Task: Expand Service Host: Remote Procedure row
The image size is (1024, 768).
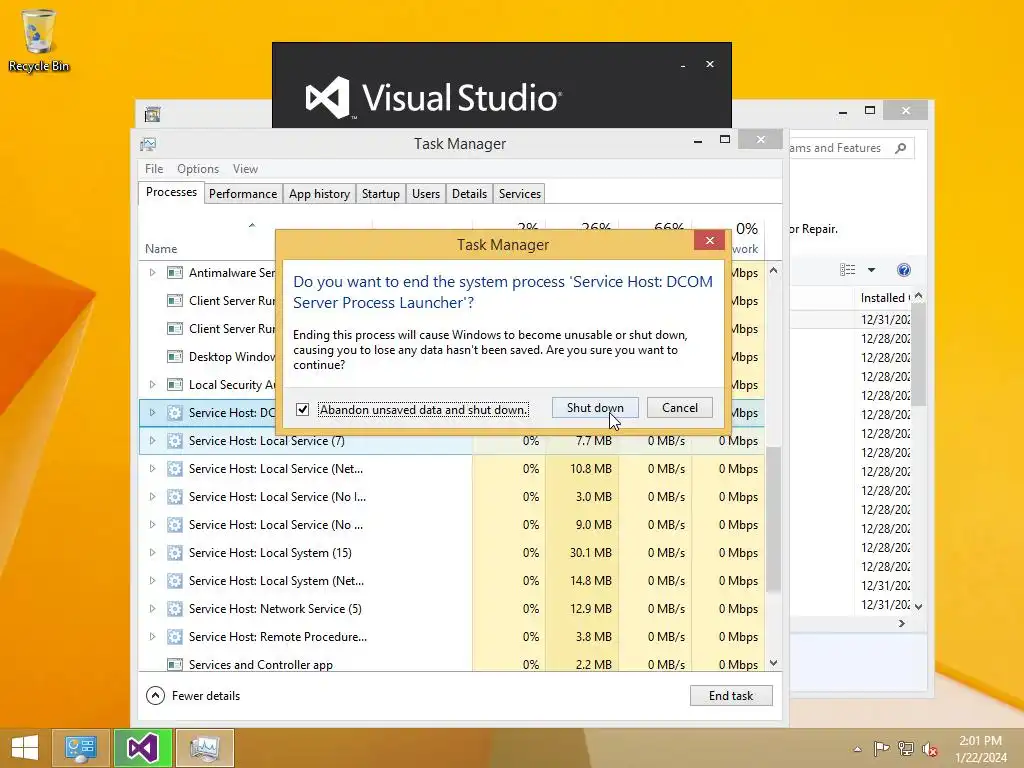Action: [152, 637]
